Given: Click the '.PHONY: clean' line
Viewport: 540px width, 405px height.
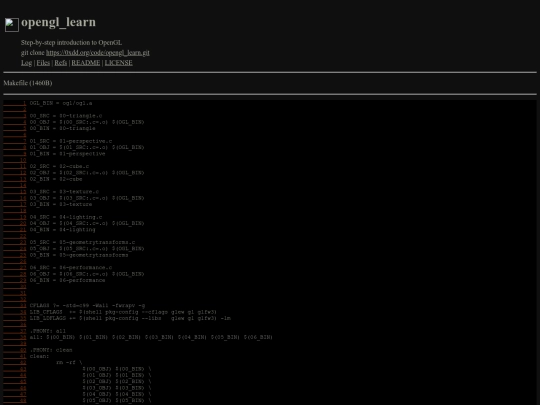Looking at the screenshot, I should (x=51, y=350).
